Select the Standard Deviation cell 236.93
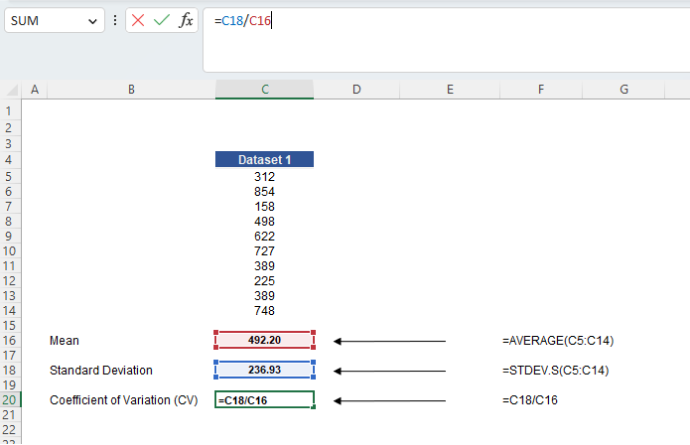 coord(264,371)
